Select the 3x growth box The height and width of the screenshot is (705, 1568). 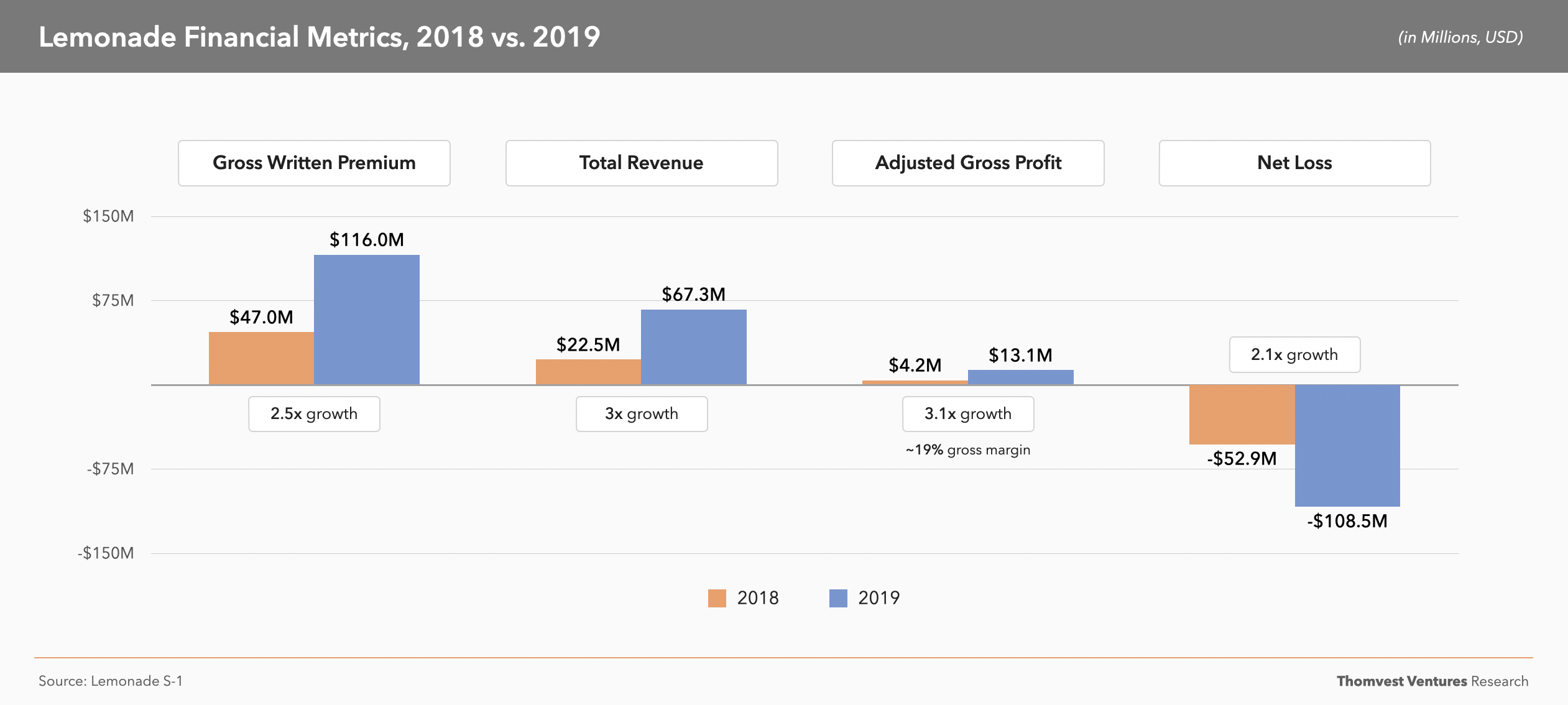click(642, 414)
